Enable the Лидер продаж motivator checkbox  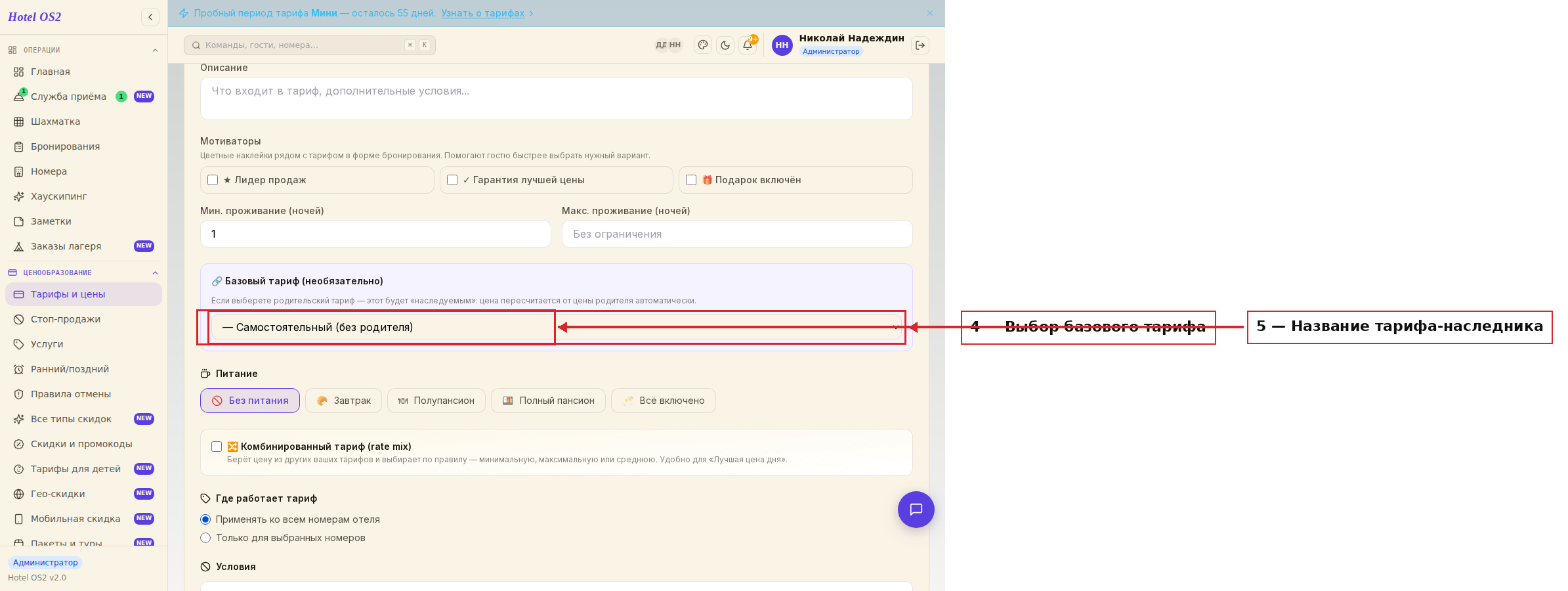(213, 180)
